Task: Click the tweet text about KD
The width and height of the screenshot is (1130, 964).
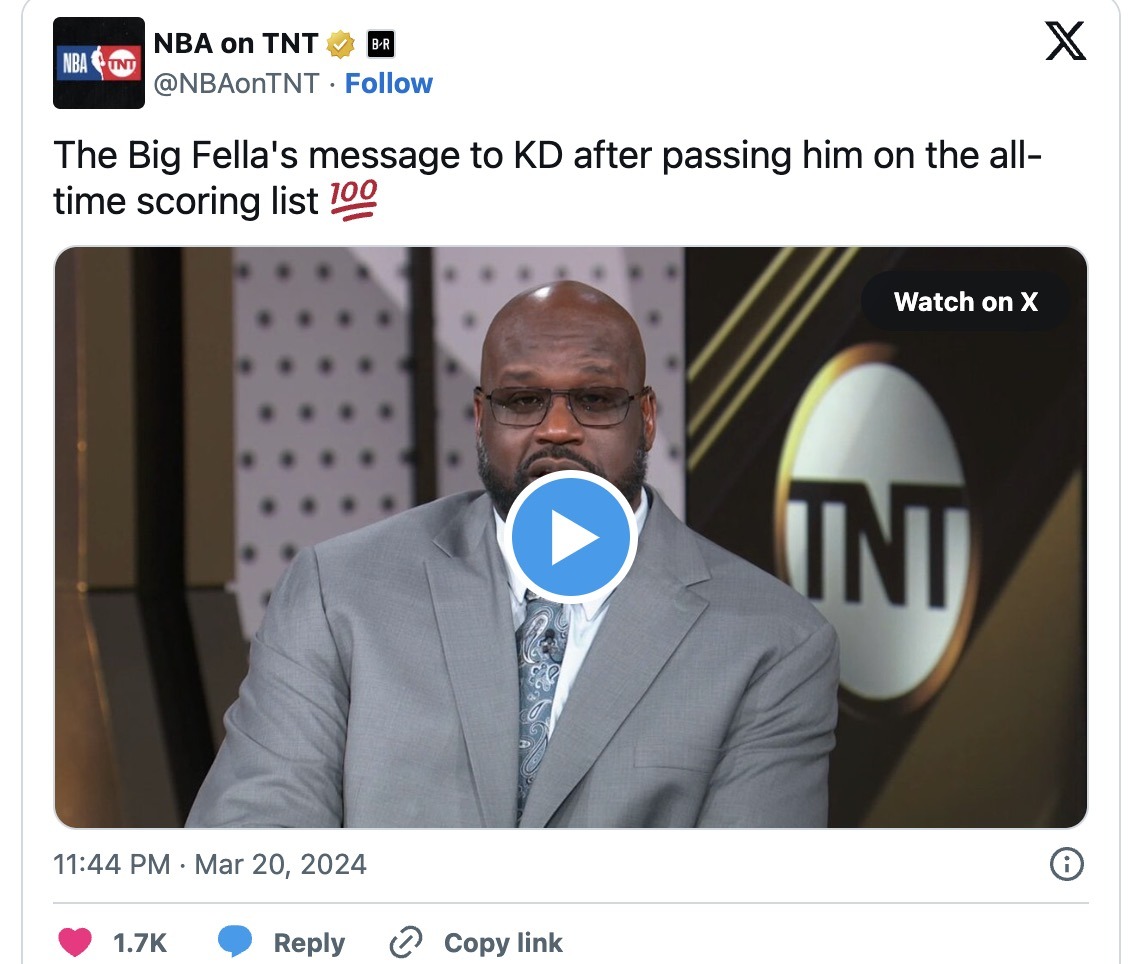Action: [548, 178]
